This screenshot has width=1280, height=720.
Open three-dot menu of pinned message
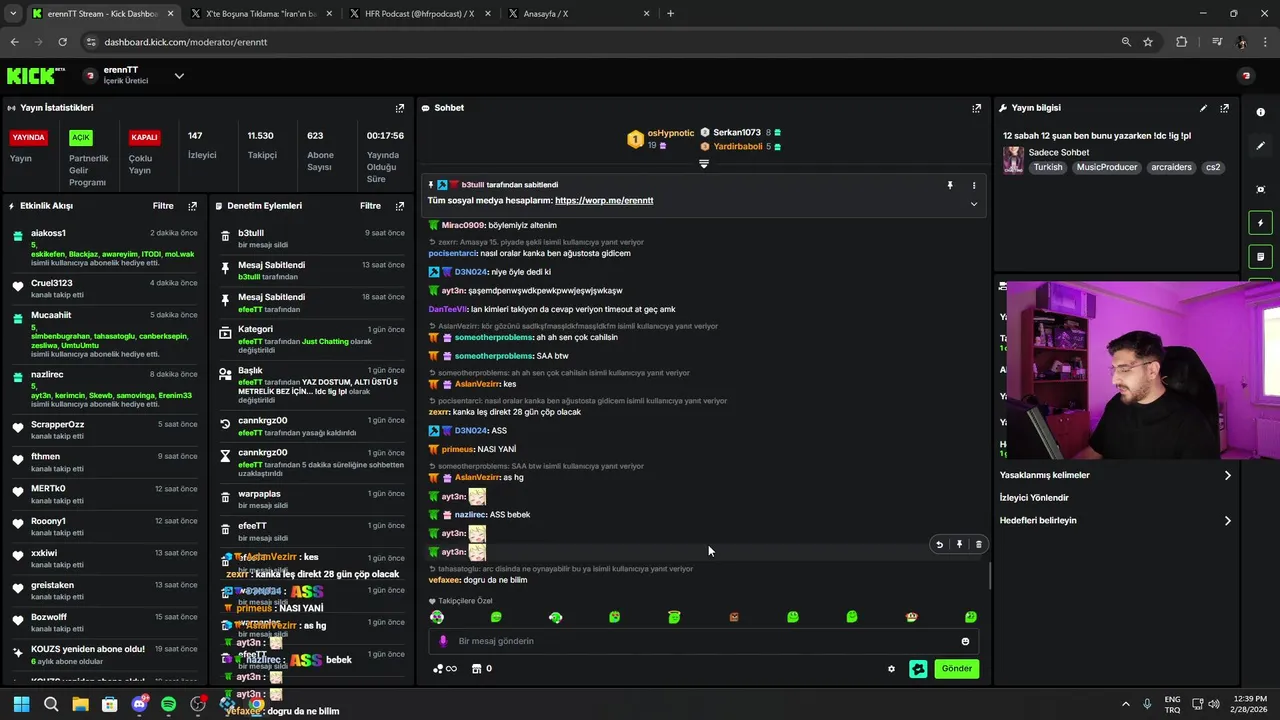tap(973, 185)
